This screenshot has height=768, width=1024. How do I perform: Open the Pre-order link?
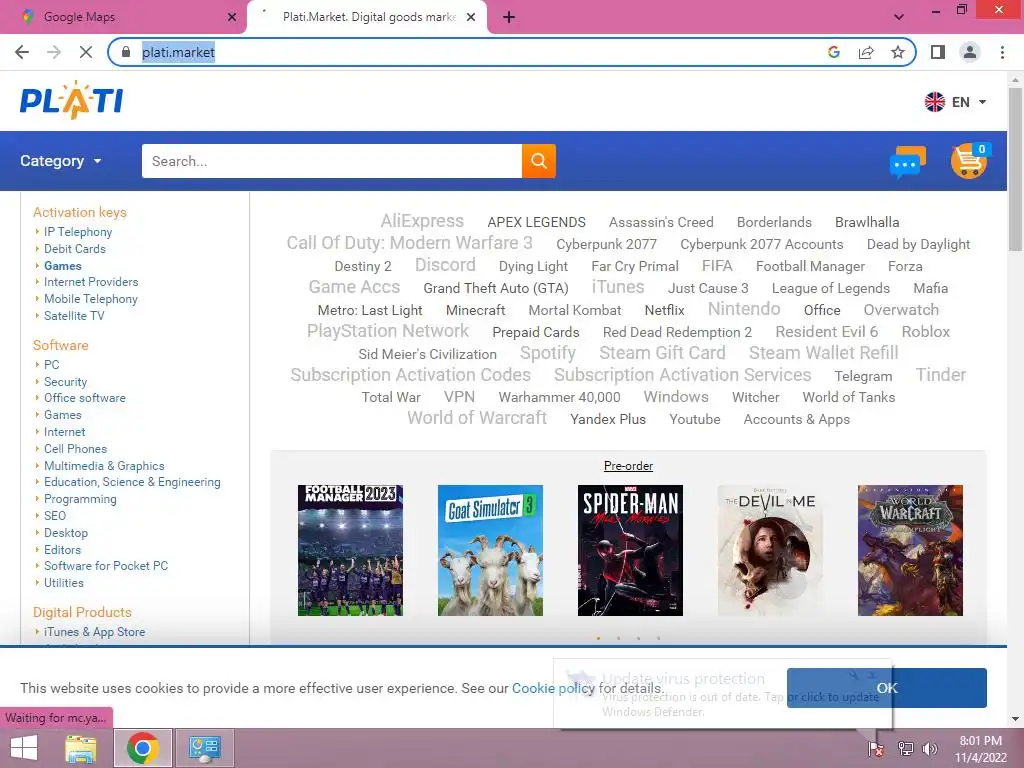[x=628, y=466]
